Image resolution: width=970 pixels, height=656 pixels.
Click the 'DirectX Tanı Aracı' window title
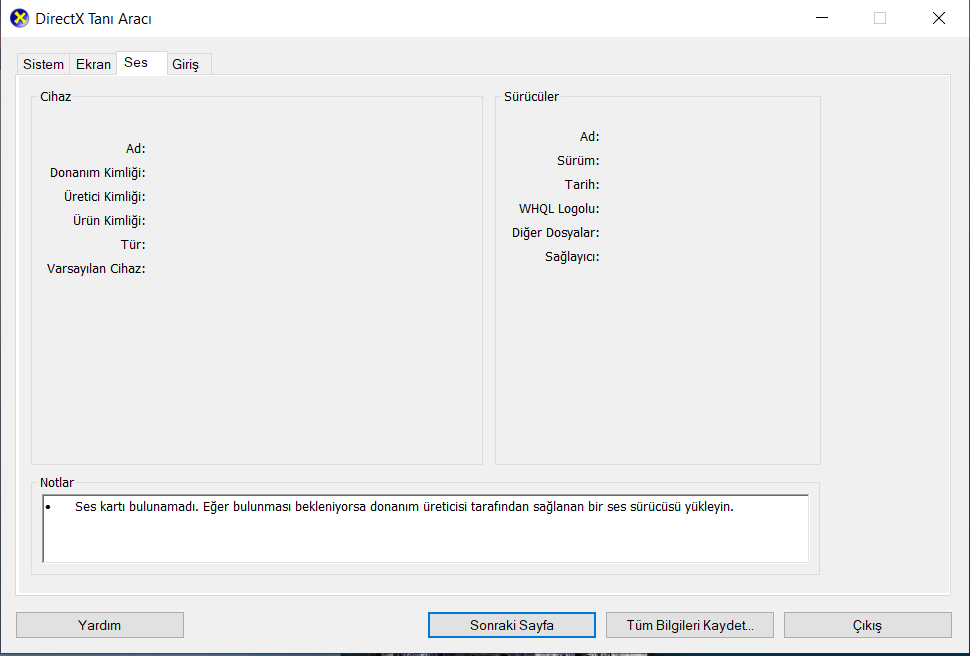coord(93,19)
